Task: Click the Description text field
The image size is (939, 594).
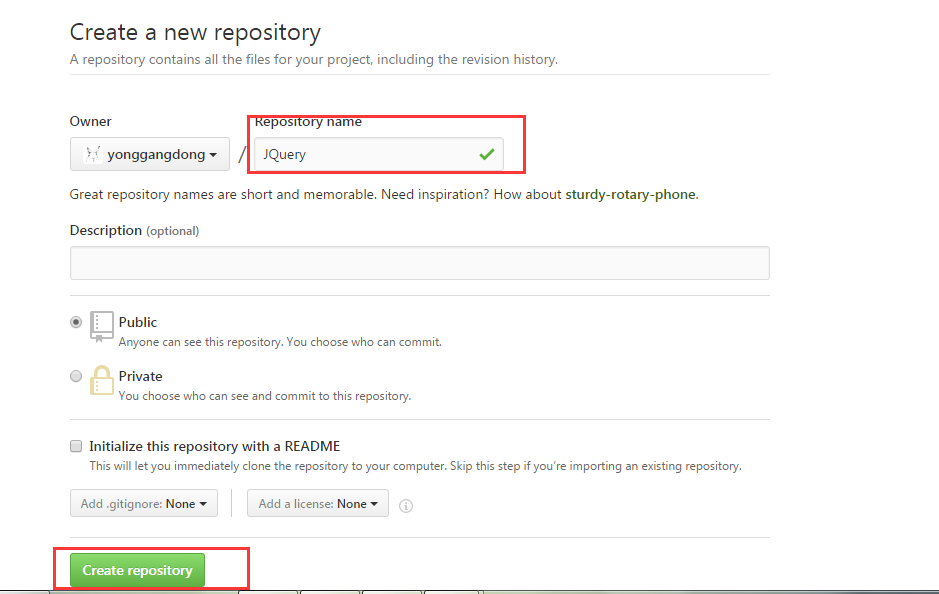Action: (x=420, y=263)
